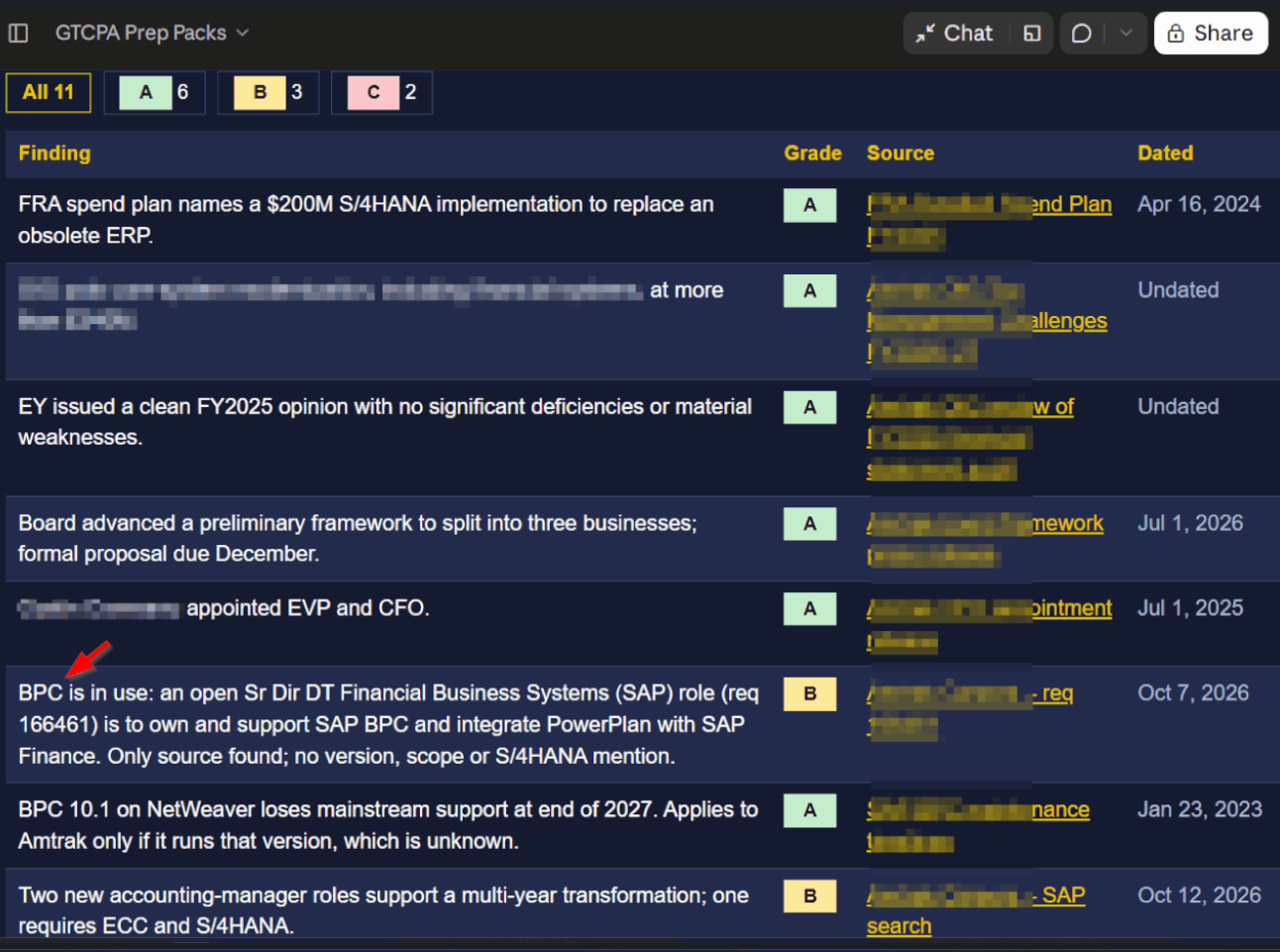Click the Jul 1, 2025 date cell
This screenshot has height=952, width=1280.
click(1190, 608)
